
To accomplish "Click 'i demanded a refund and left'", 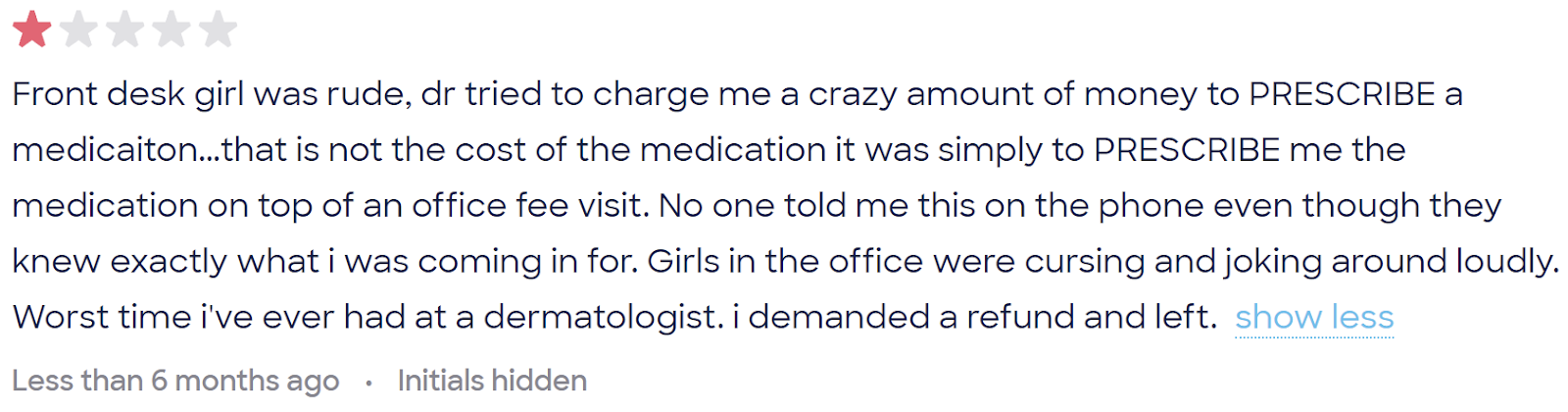I will [x=975, y=318].
